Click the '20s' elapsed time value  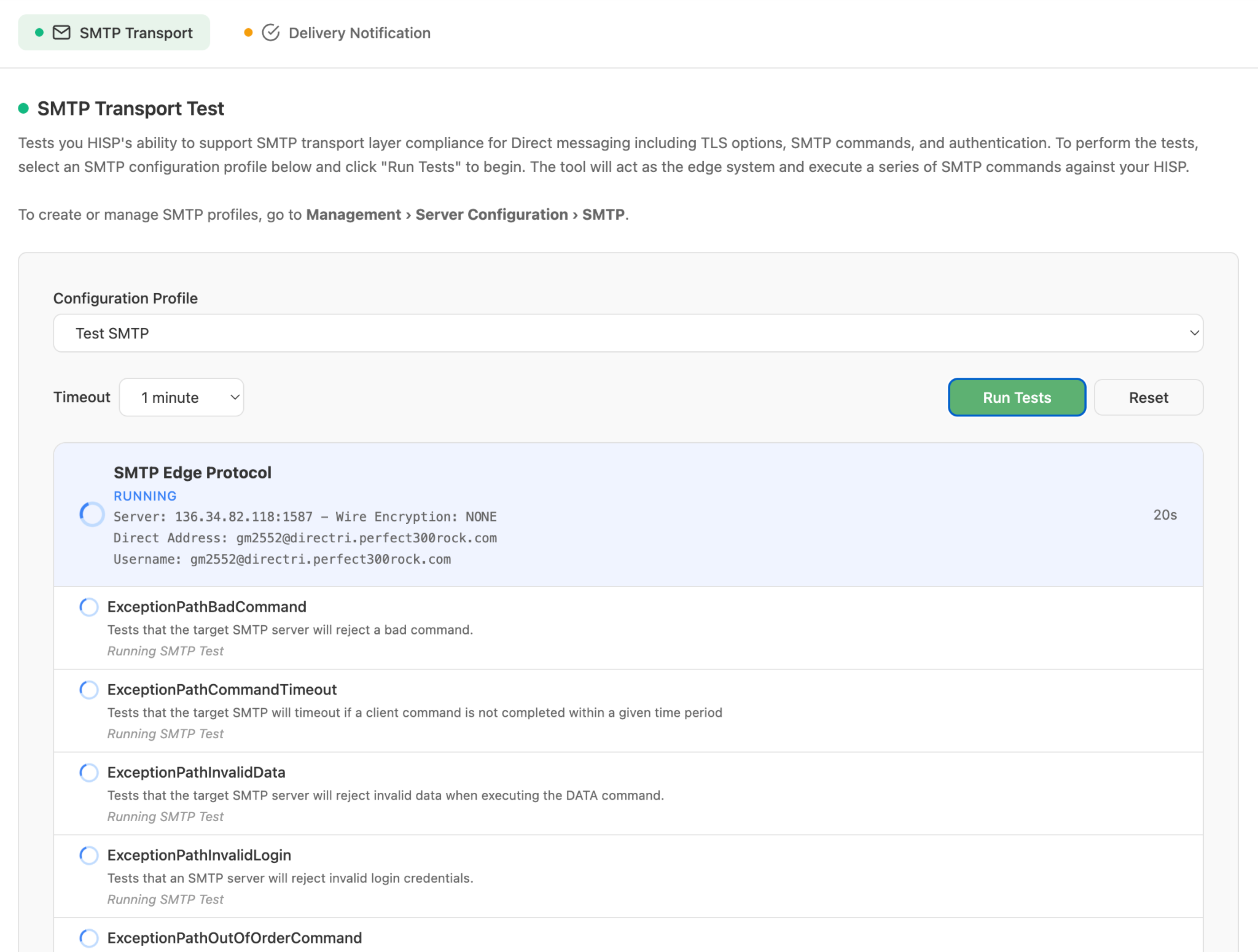coord(1165,515)
